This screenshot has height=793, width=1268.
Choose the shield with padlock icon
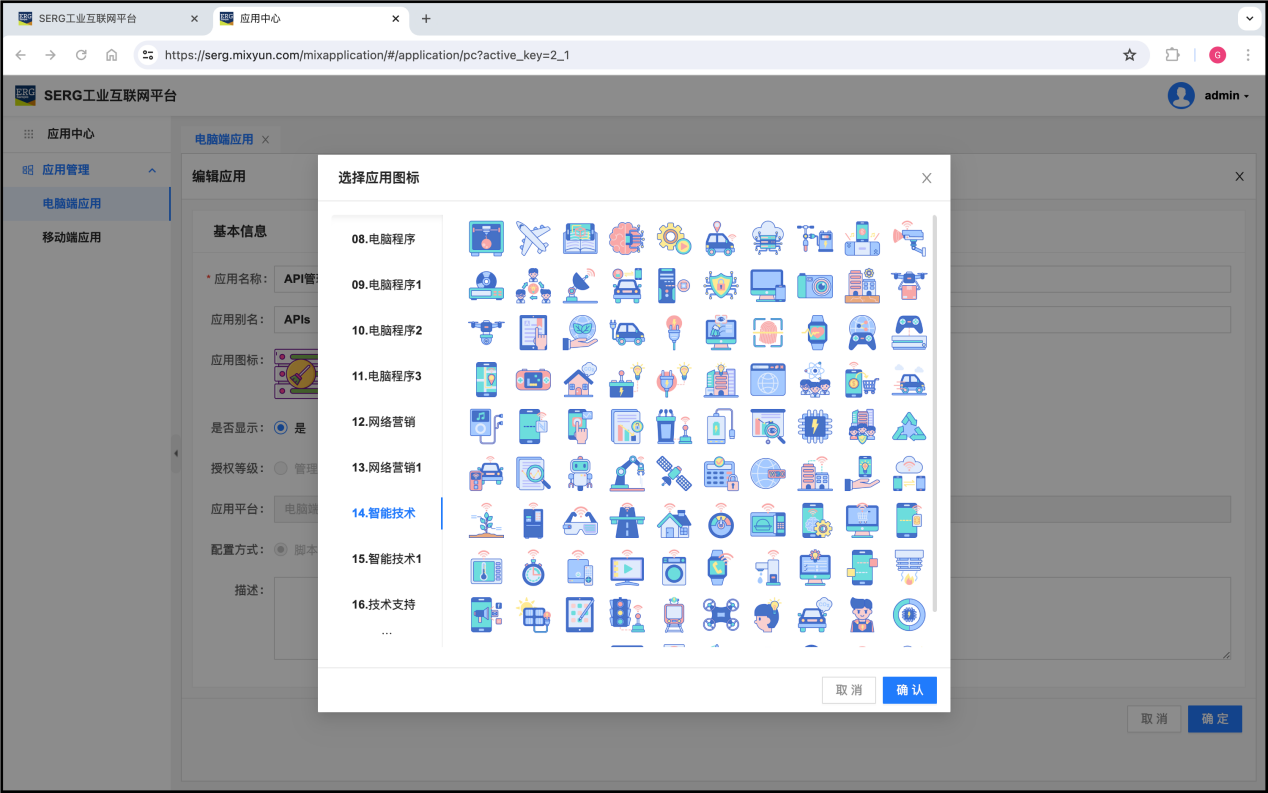(721, 285)
